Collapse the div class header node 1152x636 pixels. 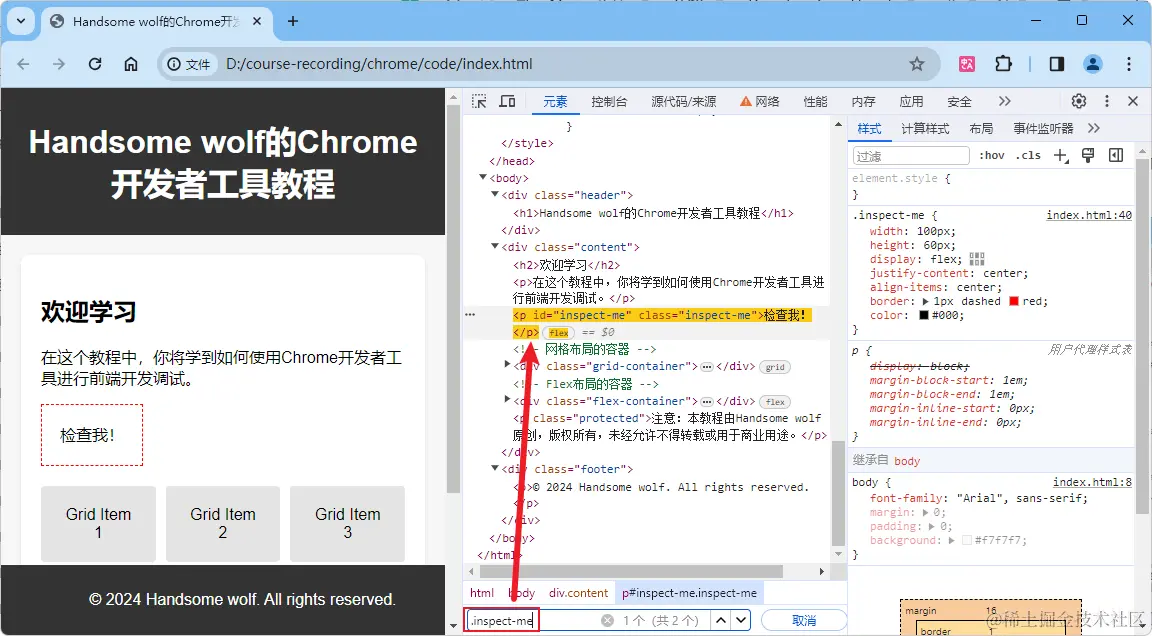(494, 195)
